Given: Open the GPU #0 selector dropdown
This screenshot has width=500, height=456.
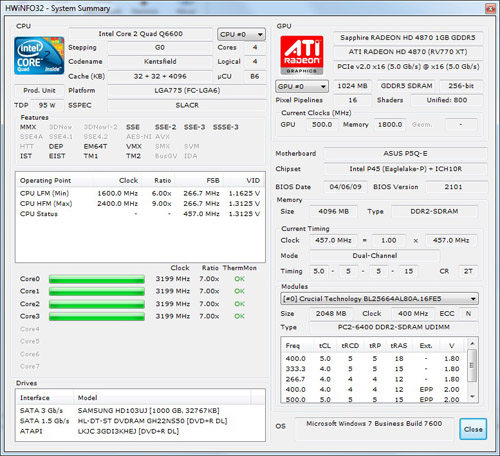Looking at the screenshot, I should coord(302,86).
